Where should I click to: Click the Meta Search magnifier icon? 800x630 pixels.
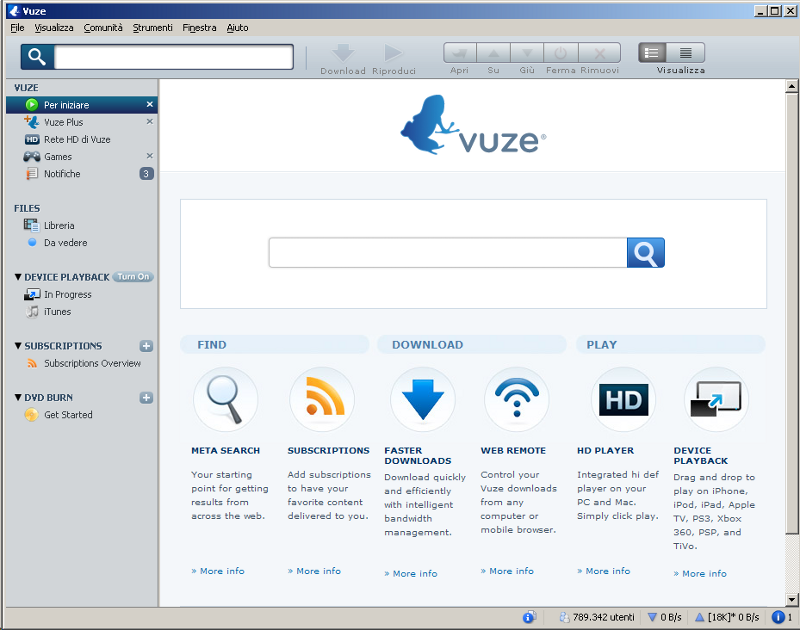click(x=225, y=399)
